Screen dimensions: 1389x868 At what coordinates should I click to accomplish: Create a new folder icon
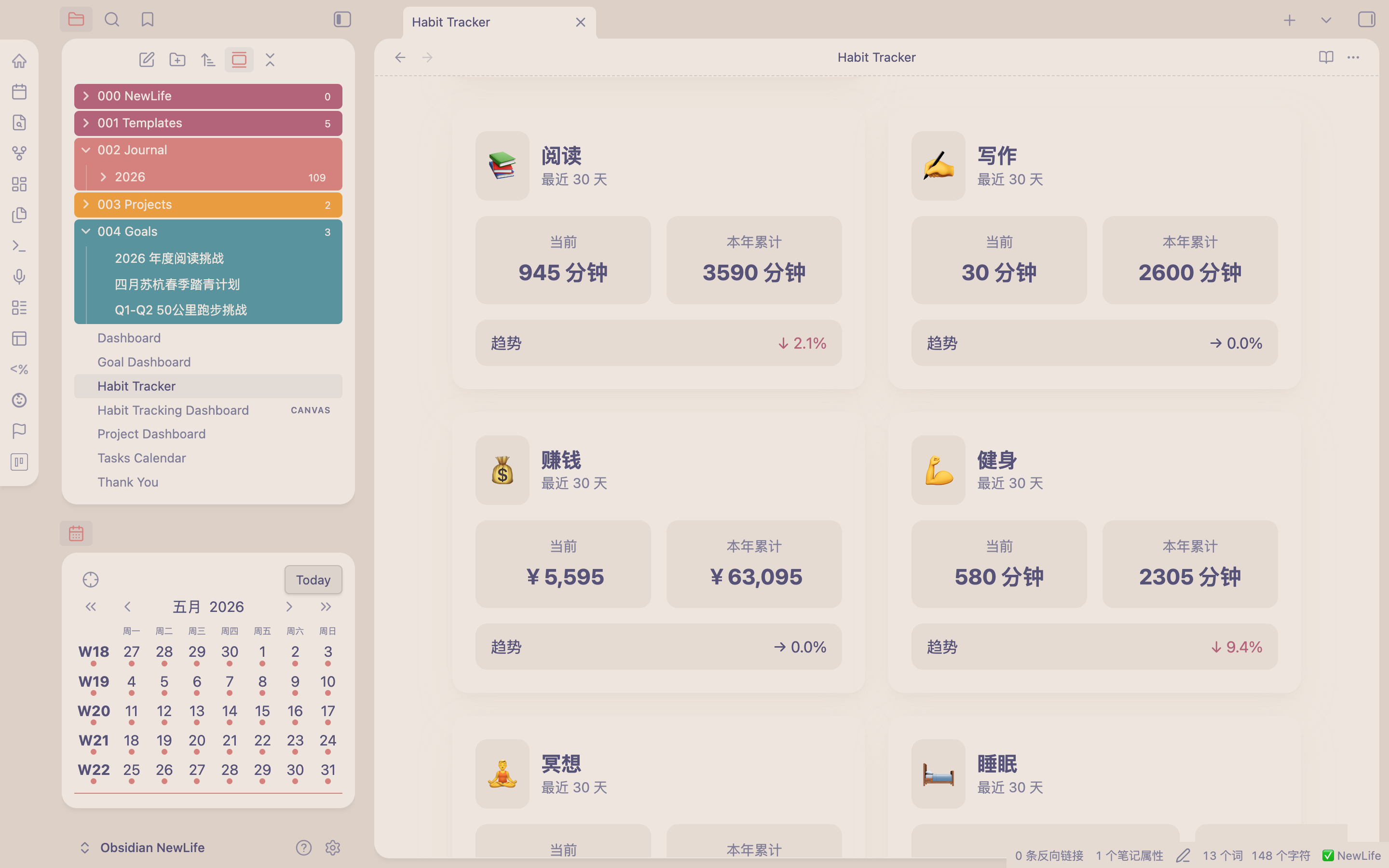point(177,60)
